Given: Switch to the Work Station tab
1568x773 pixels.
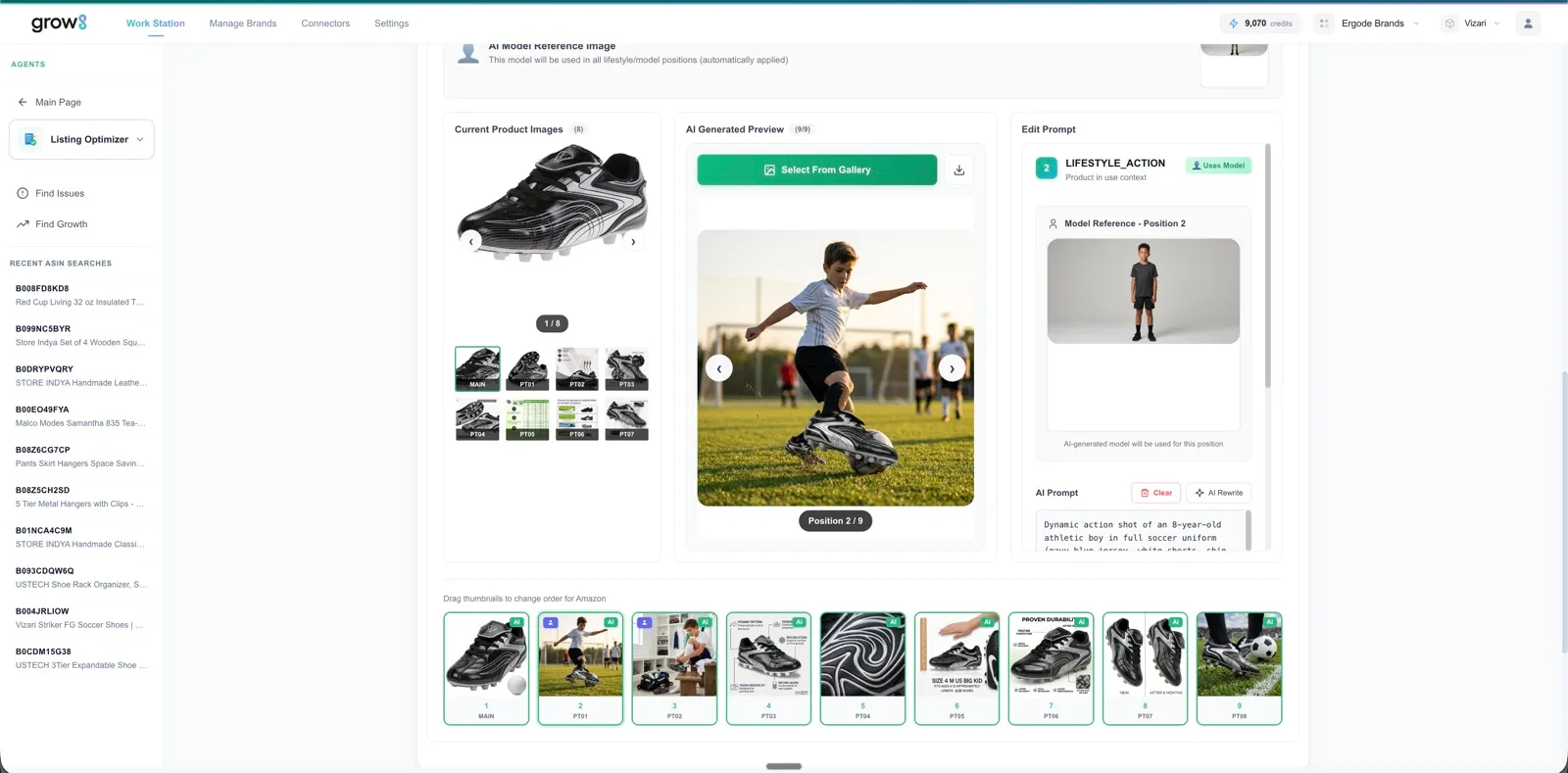Looking at the screenshot, I should click(156, 24).
